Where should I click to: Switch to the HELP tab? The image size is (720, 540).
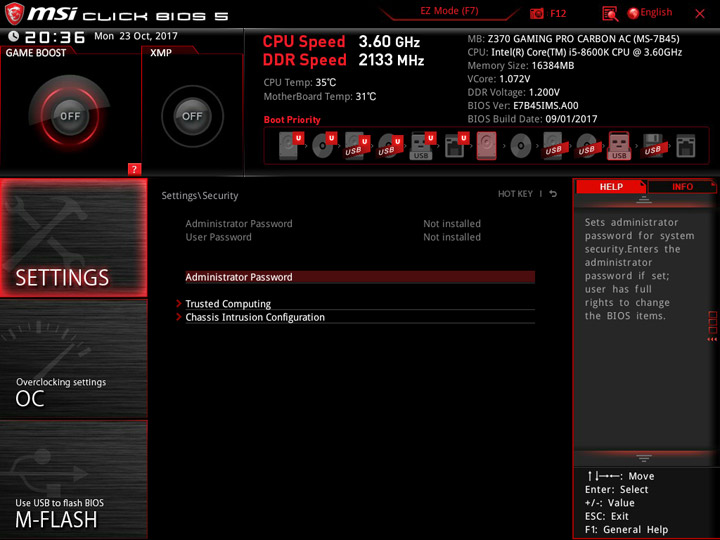coord(611,186)
